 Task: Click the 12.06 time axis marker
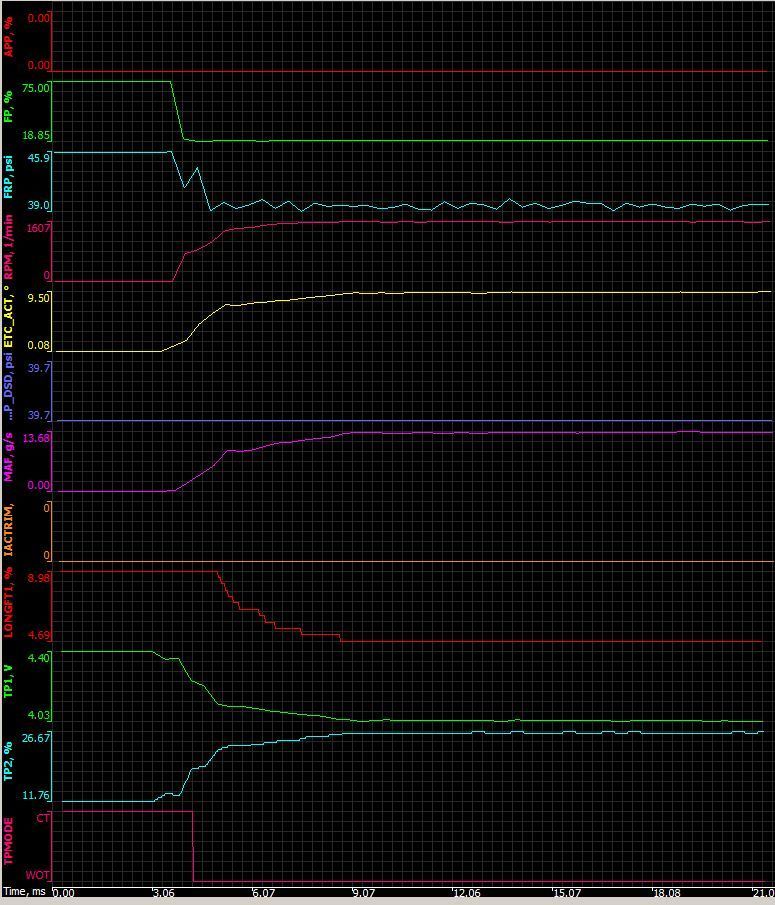click(466, 893)
